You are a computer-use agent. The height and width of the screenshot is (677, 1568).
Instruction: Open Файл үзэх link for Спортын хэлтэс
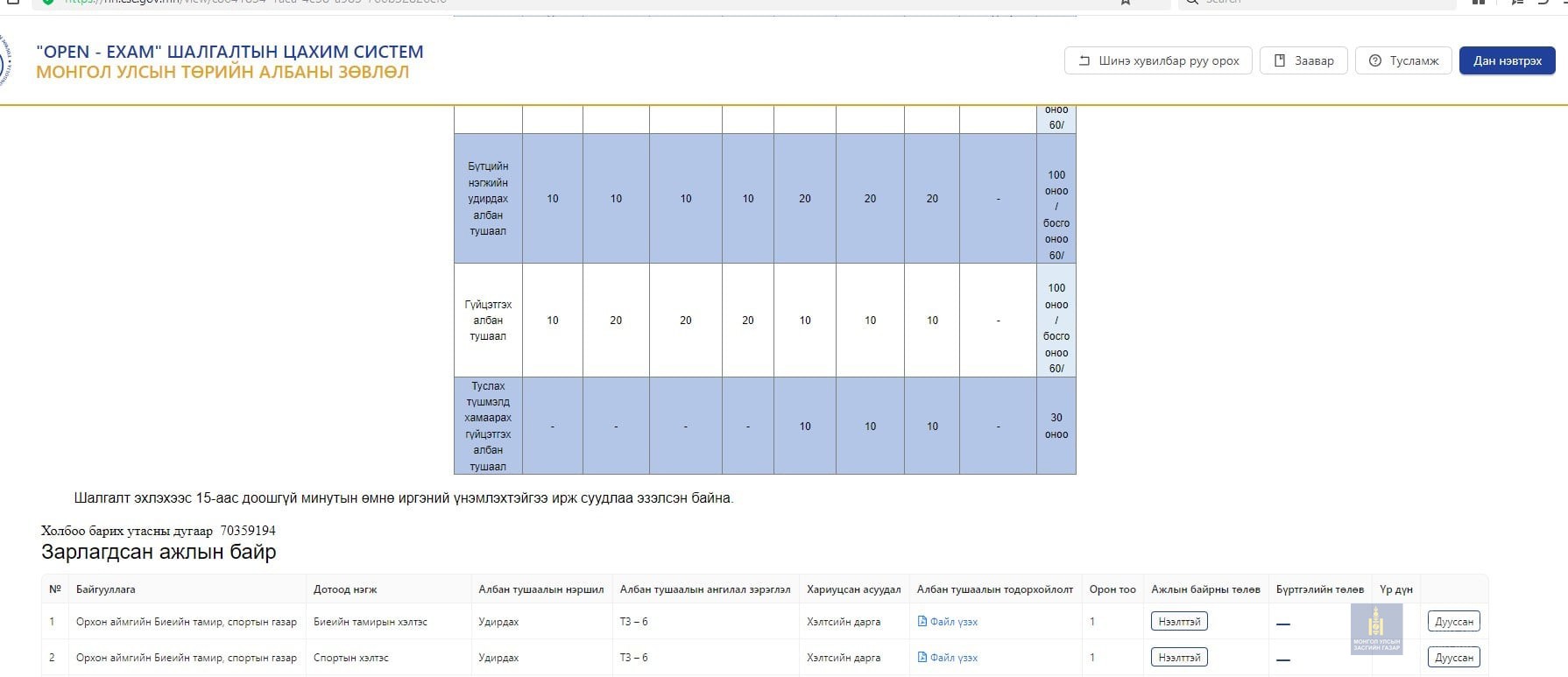point(953,658)
